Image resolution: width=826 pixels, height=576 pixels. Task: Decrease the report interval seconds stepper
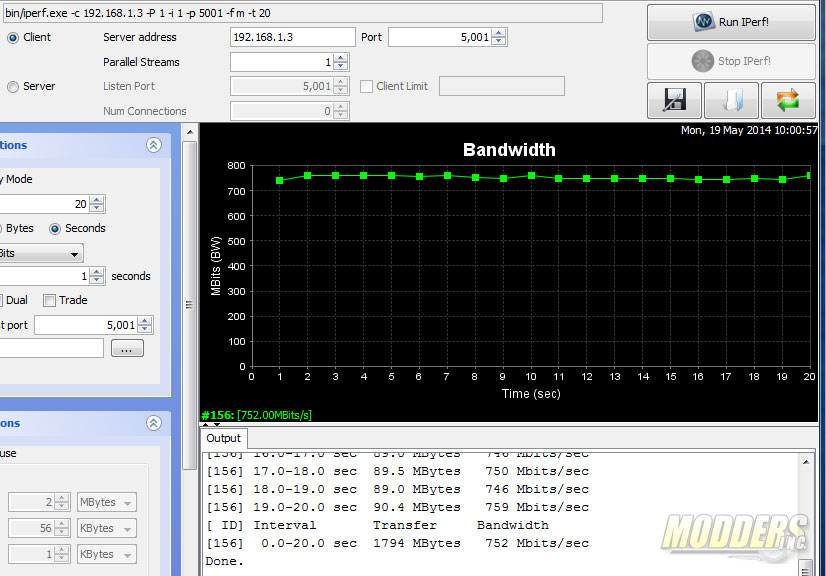(96, 280)
